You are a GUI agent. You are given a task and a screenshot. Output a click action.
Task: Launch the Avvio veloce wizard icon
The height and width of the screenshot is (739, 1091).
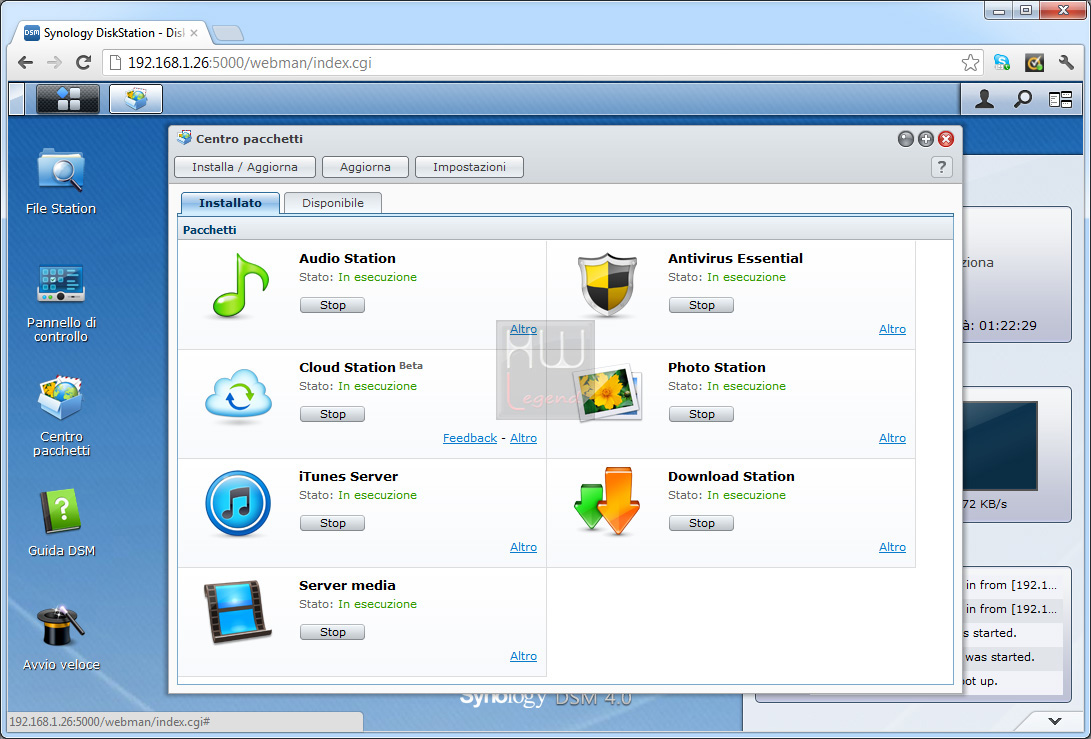[61, 637]
